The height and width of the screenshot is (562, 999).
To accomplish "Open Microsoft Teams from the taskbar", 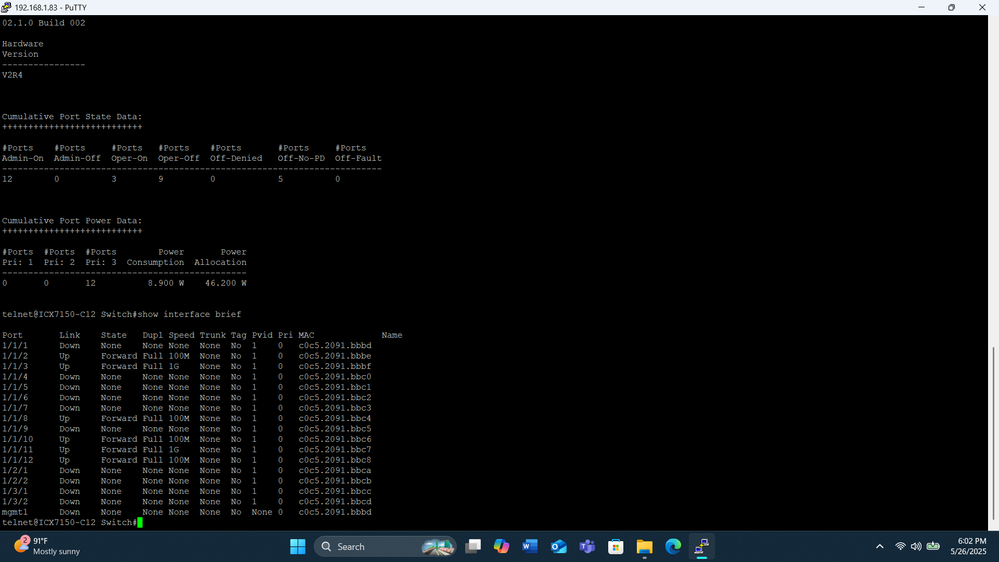I will pyautogui.click(x=587, y=547).
